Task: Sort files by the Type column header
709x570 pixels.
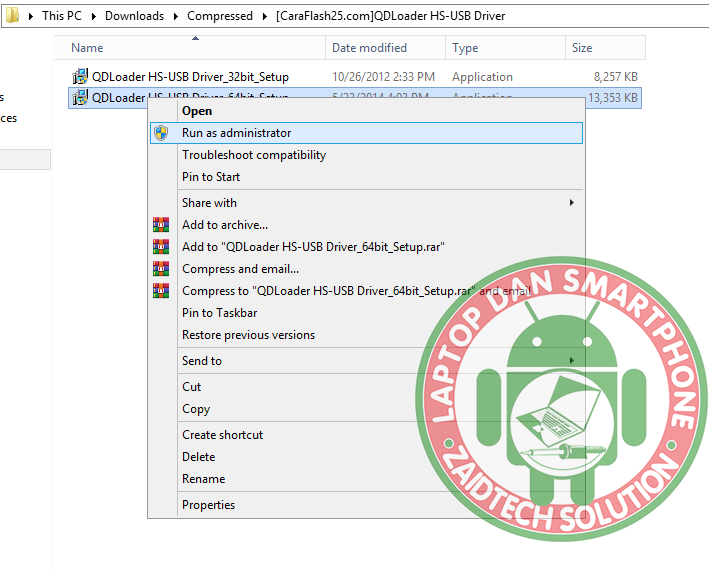Action: [x=505, y=47]
